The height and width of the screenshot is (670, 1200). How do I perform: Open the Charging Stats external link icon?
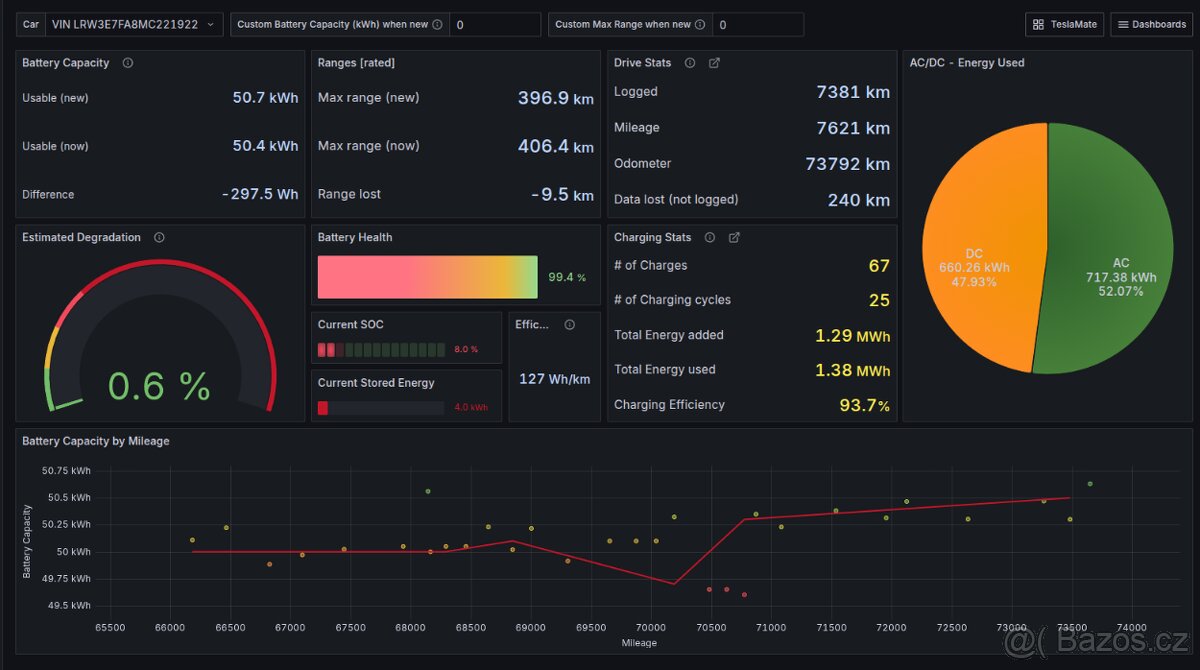pos(734,238)
